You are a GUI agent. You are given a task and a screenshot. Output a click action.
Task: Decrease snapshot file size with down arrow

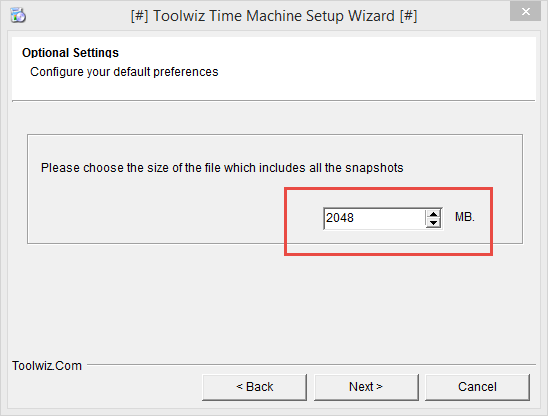[433, 223]
